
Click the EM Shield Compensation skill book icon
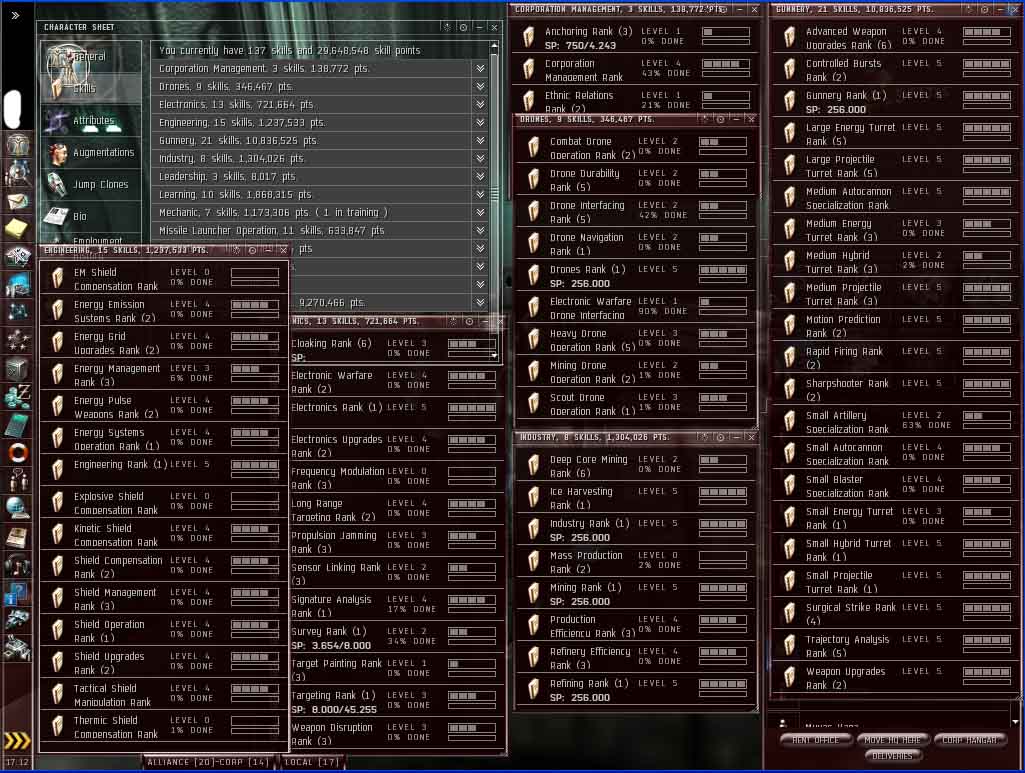pos(58,278)
